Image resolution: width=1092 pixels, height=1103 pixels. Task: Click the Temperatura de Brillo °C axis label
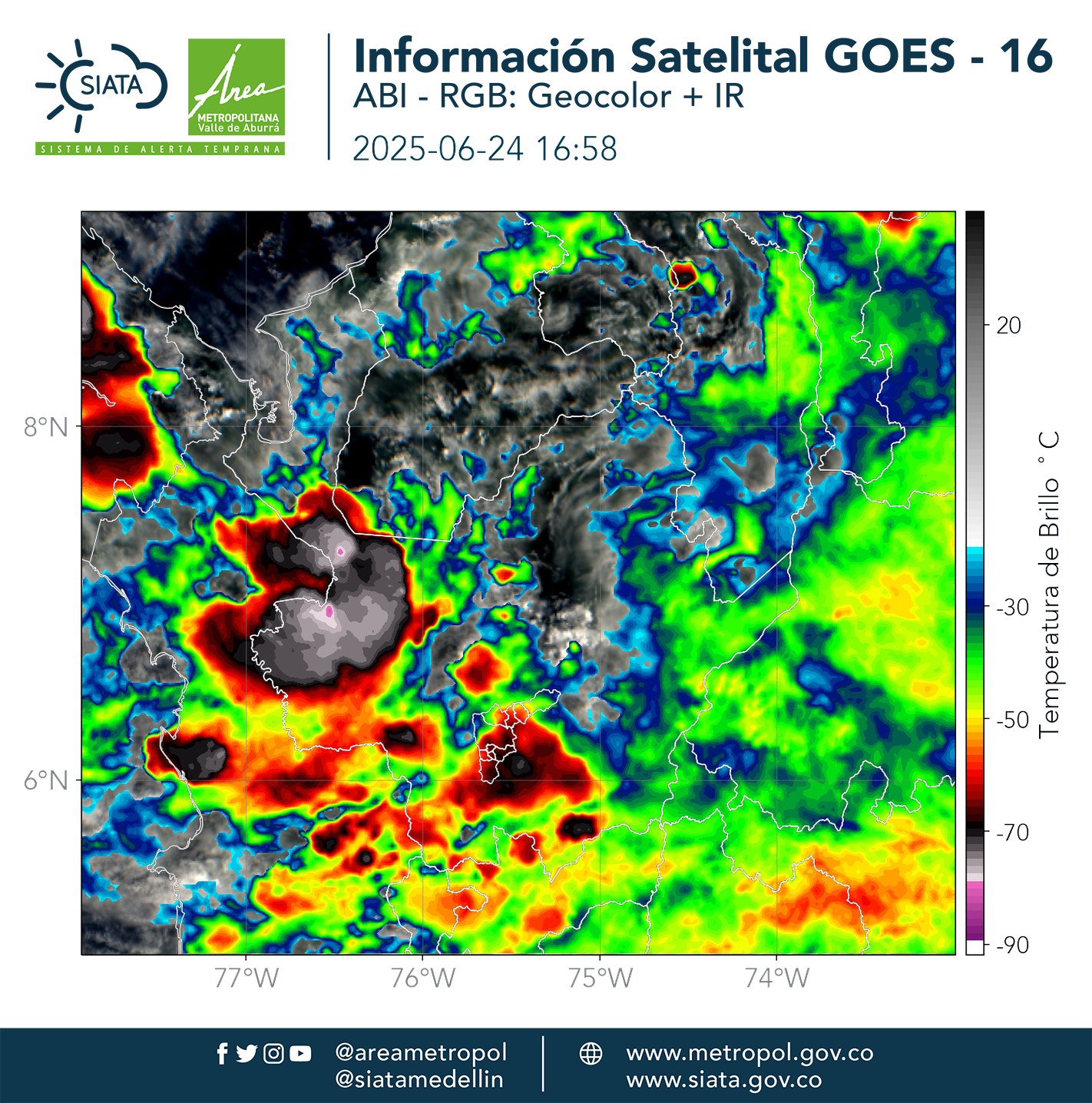[1050, 585]
